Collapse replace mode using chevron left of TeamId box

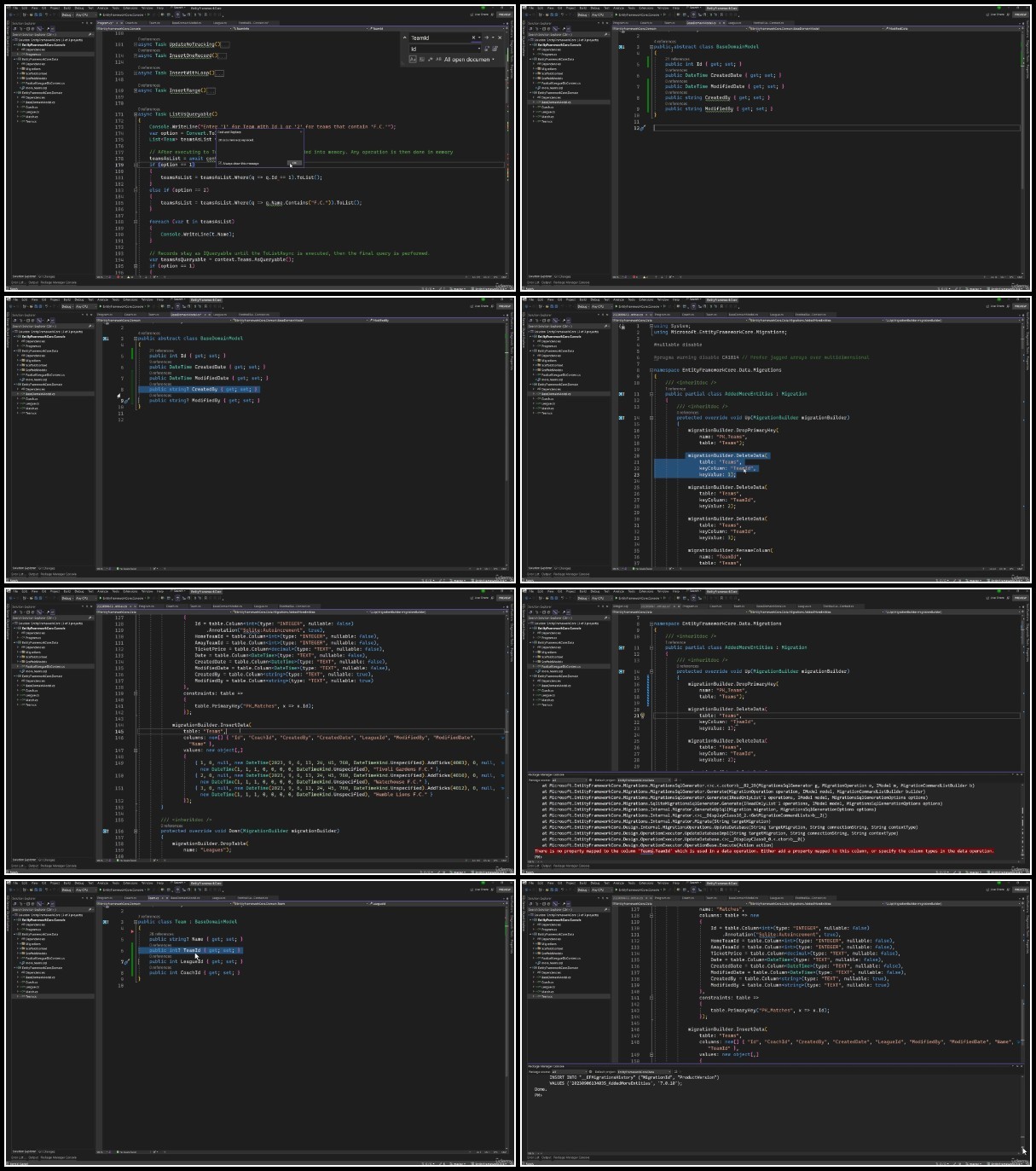(x=404, y=38)
